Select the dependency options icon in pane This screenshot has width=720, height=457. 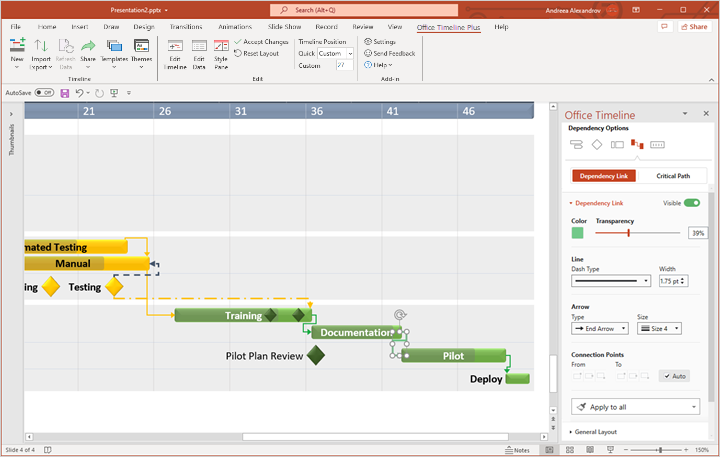pyautogui.click(x=637, y=144)
